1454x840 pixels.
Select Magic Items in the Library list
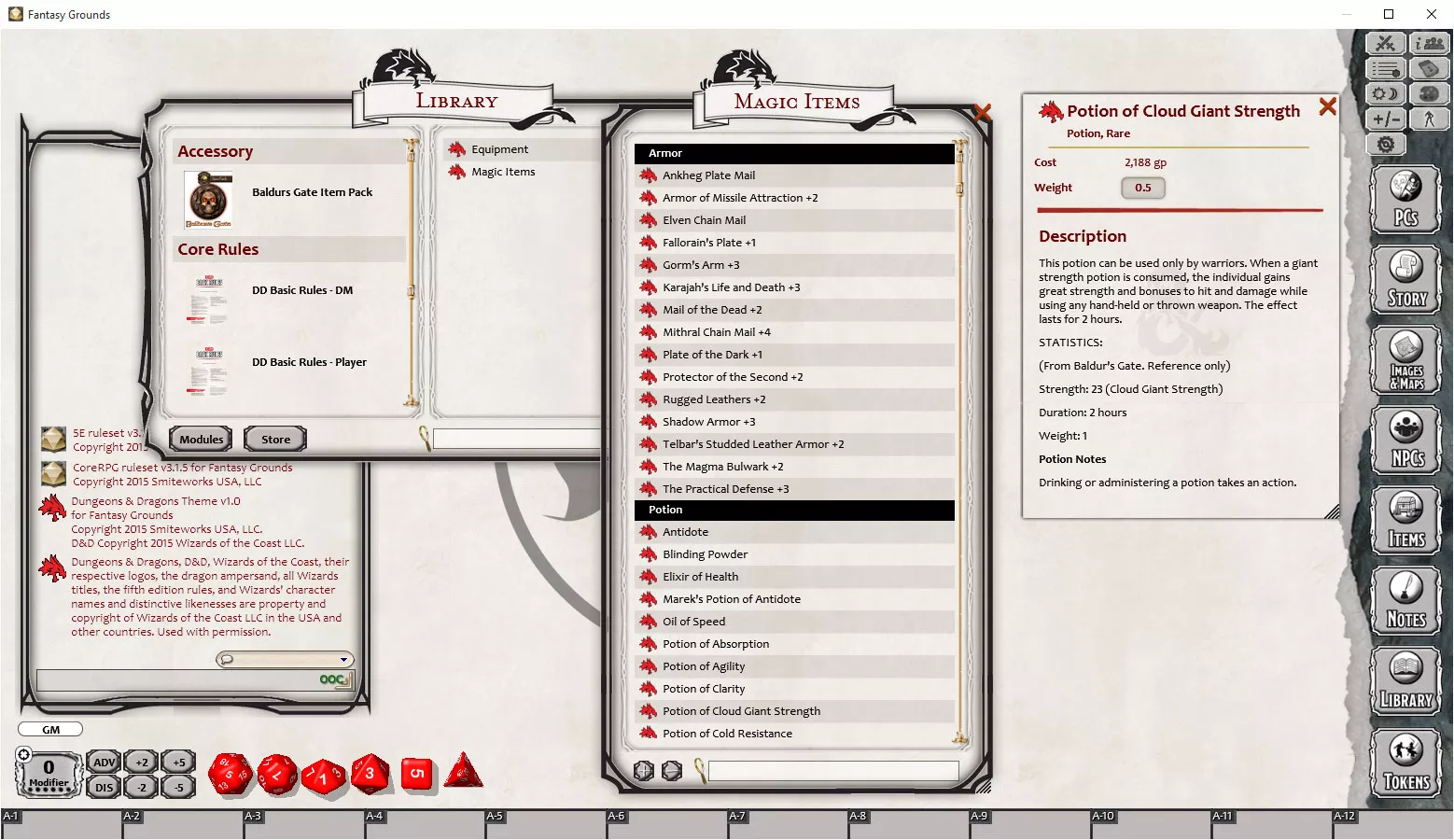pyautogui.click(x=503, y=172)
